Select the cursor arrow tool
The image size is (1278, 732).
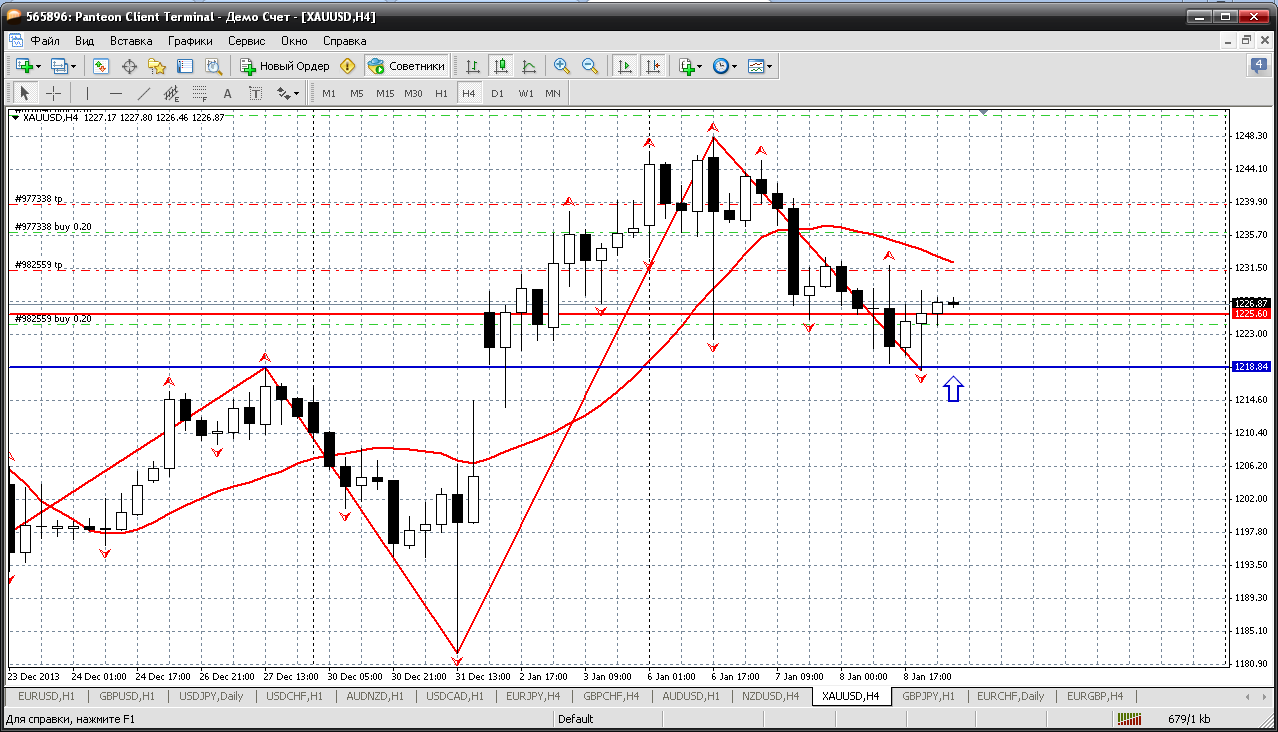[x=25, y=93]
